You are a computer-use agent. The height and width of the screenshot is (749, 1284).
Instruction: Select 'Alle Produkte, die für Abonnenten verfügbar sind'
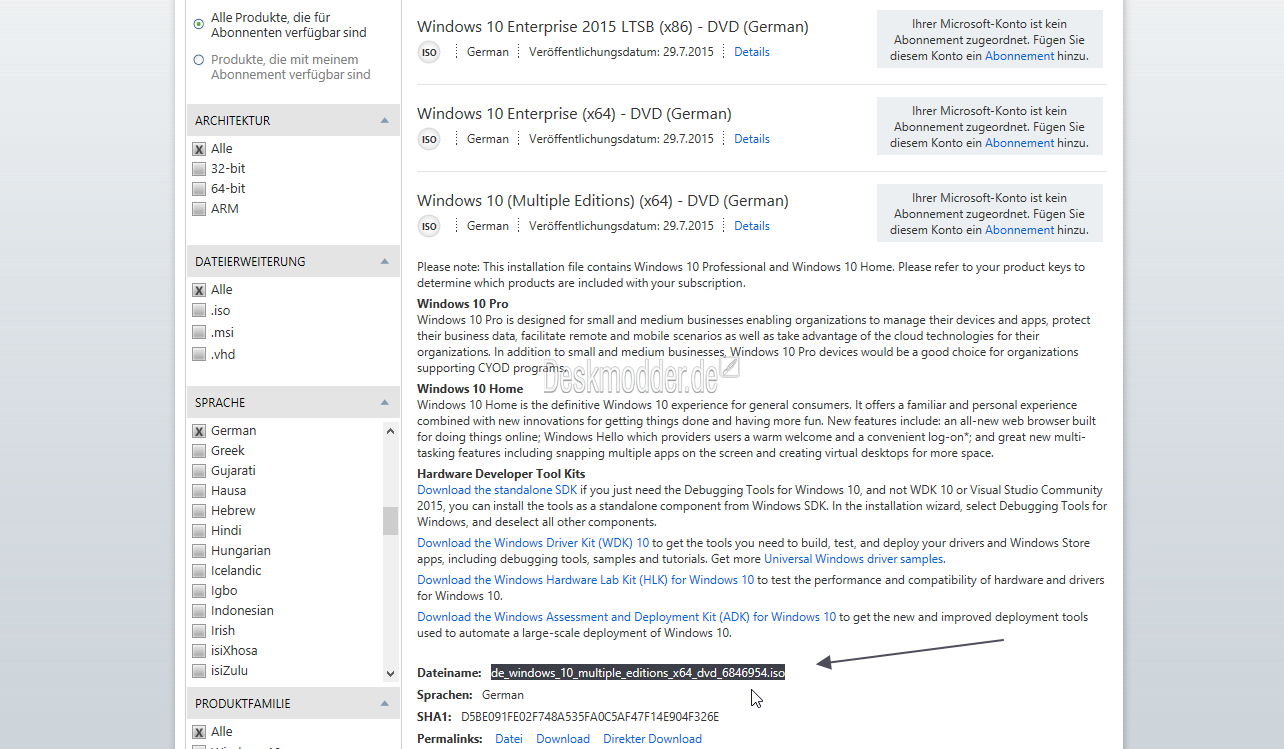pyautogui.click(x=199, y=23)
